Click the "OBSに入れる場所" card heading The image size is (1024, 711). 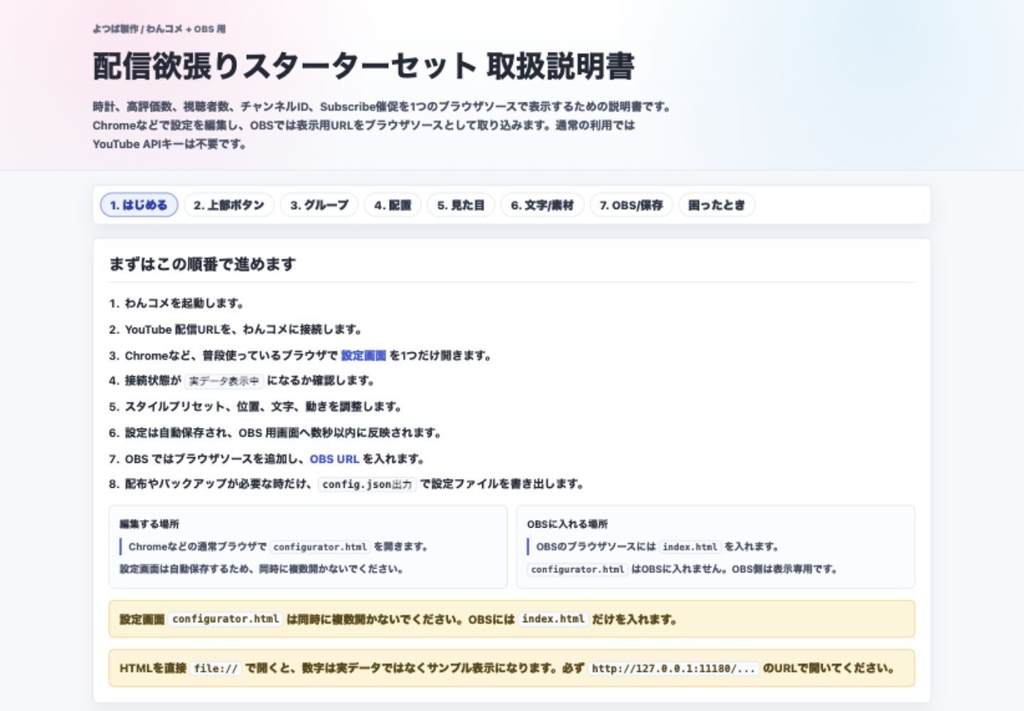[x=568, y=524]
